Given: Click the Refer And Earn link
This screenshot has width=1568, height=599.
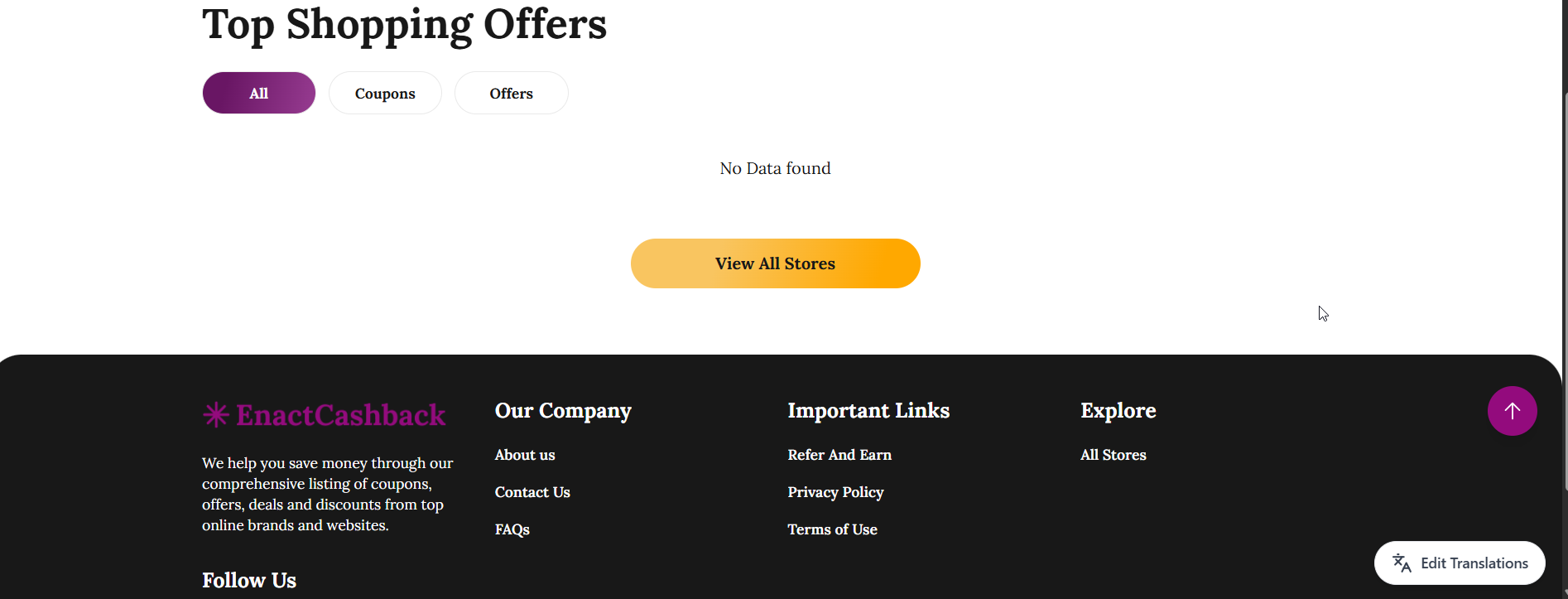Looking at the screenshot, I should (x=839, y=455).
